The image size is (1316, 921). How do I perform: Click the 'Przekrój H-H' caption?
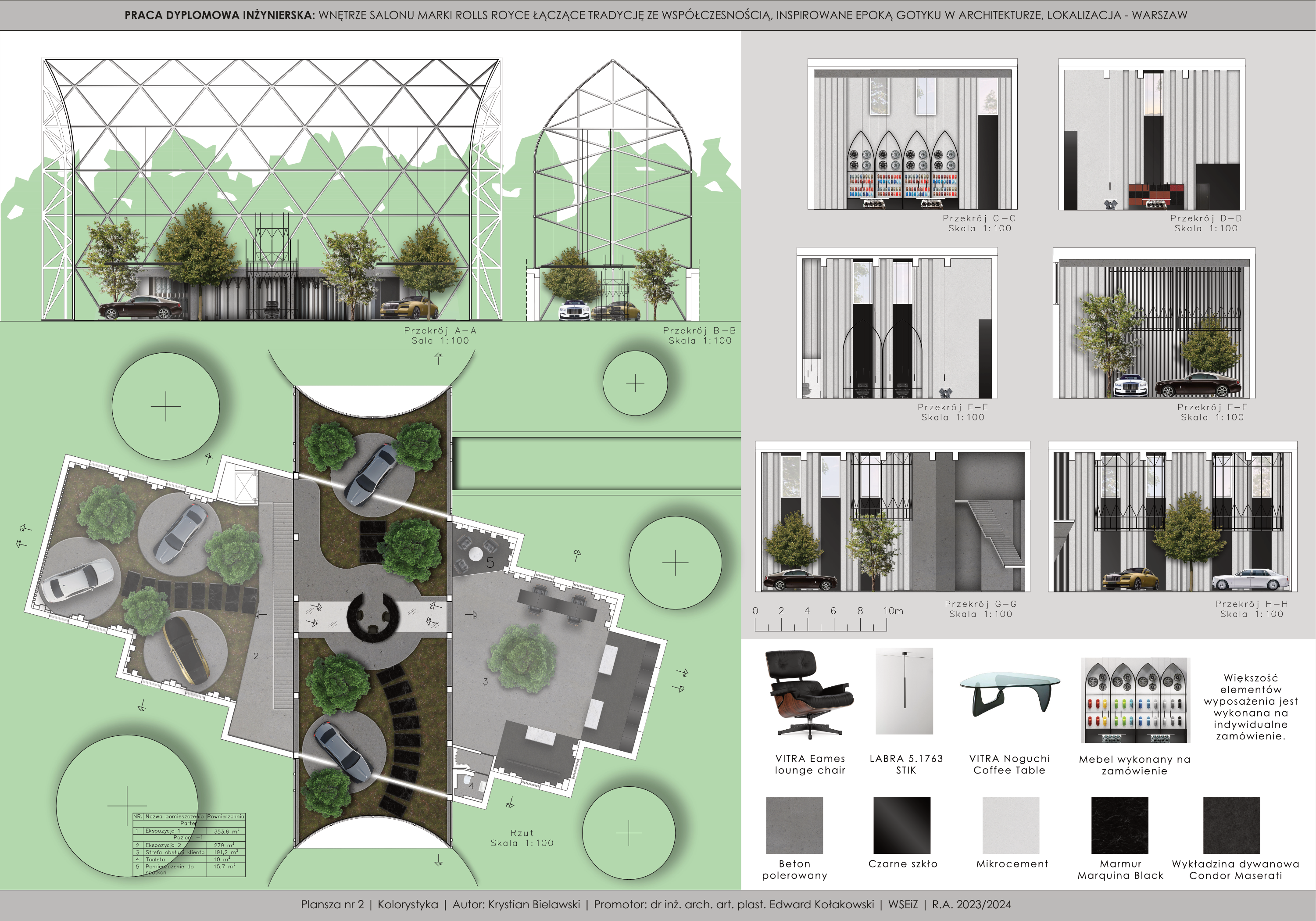(x=1252, y=604)
